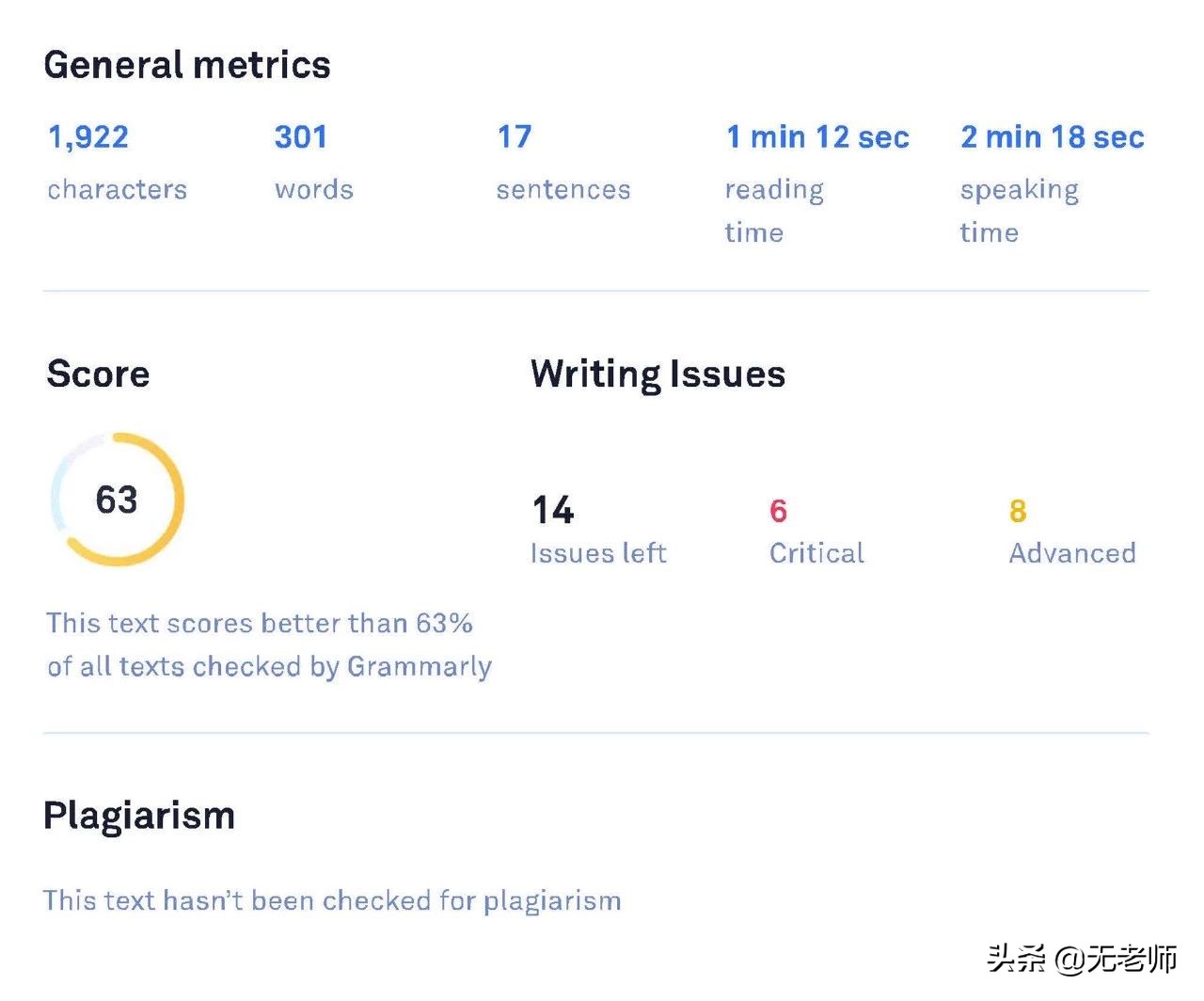1204x1001 pixels.
Task: Click the circular score gauge showing 63
Action: [x=118, y=500]
